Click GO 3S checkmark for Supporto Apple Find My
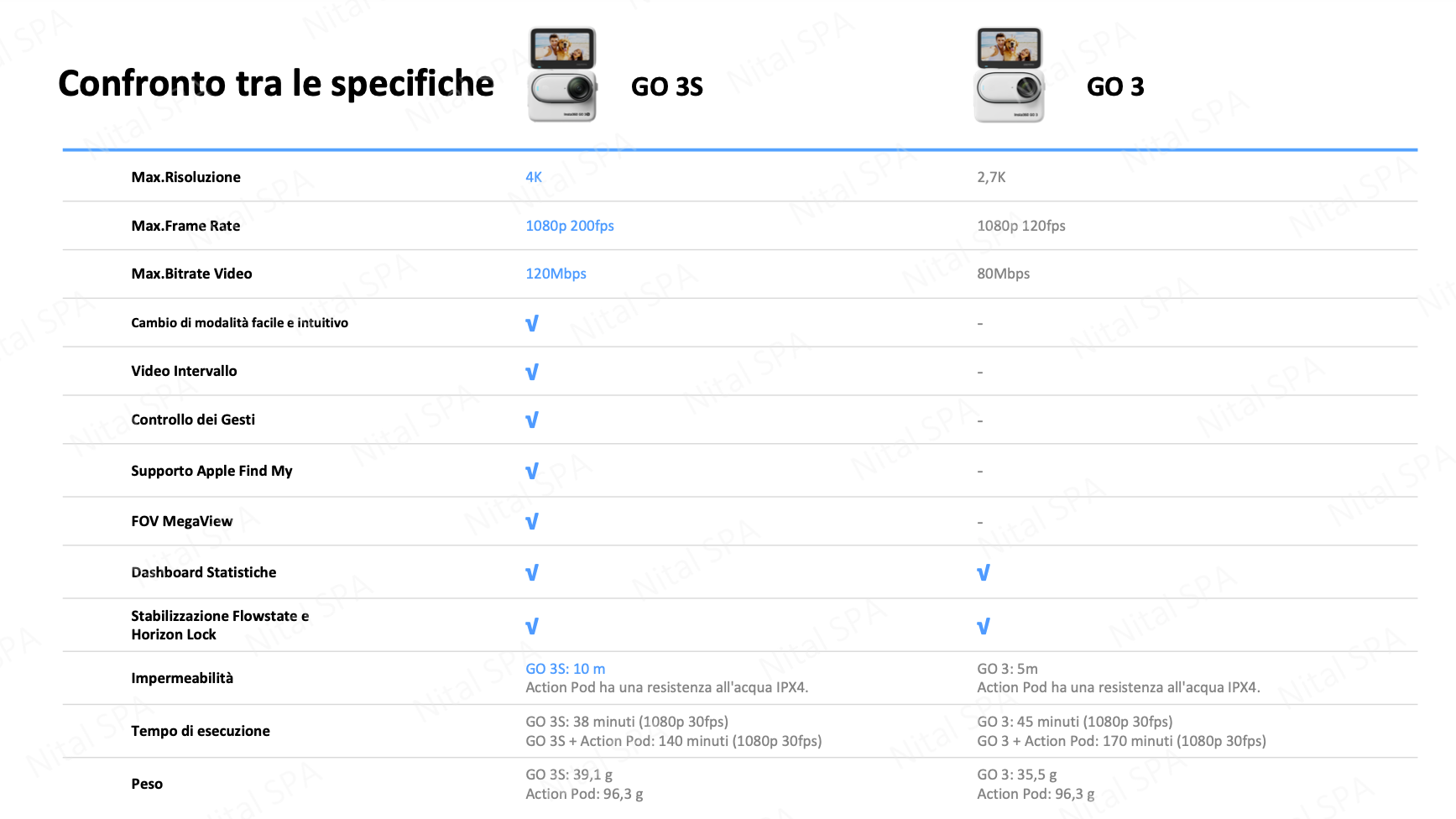The image size is (1456, 819). [532, 471]
